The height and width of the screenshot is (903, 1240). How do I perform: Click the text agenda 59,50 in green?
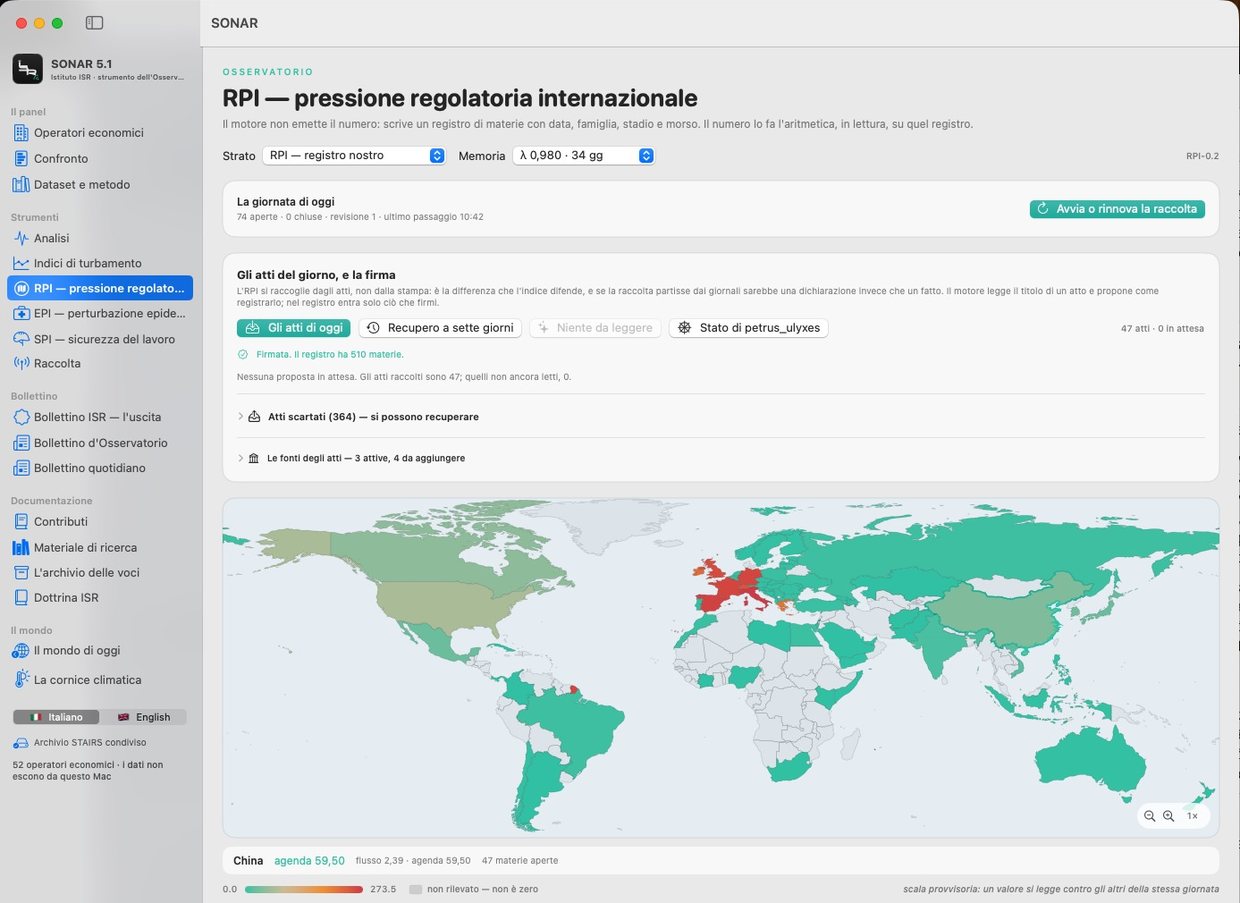click(309, 861)
